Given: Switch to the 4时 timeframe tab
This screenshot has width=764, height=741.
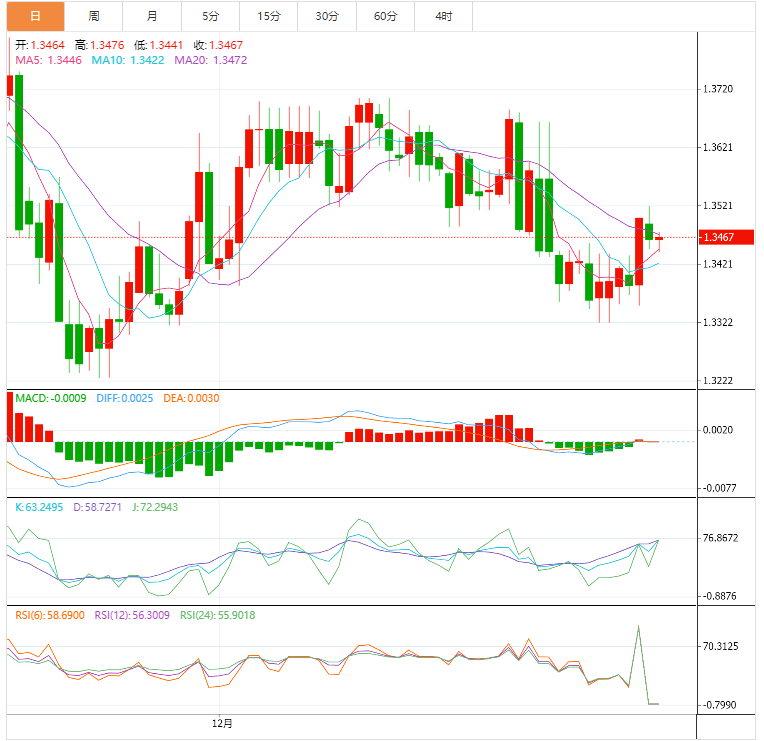Looking at the screenshot, I should tap(443, 16).
